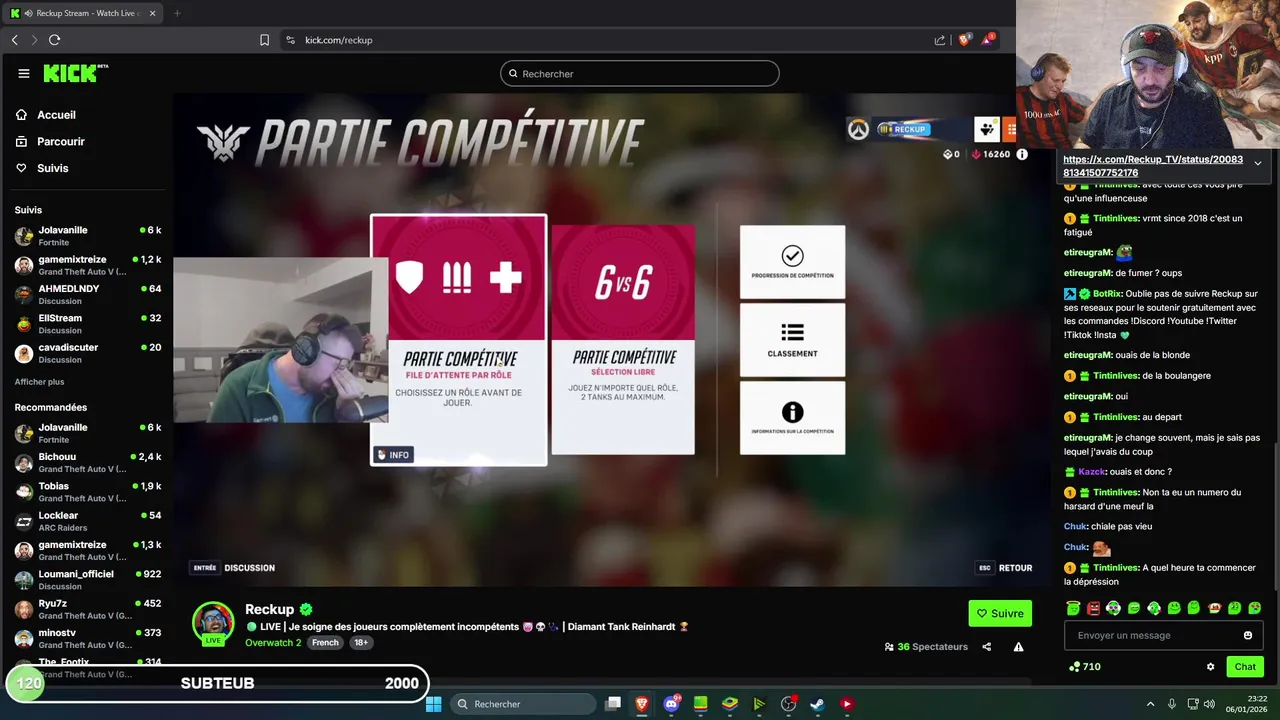Select the 6vs6 sélection libre card

coord(623,340)
